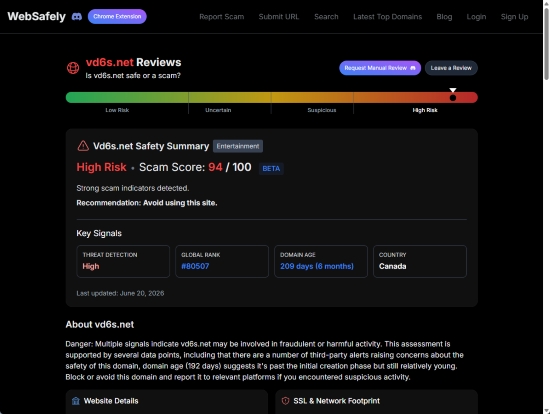Click the SSL & Network Footprint shield icon

pos(286,401)
